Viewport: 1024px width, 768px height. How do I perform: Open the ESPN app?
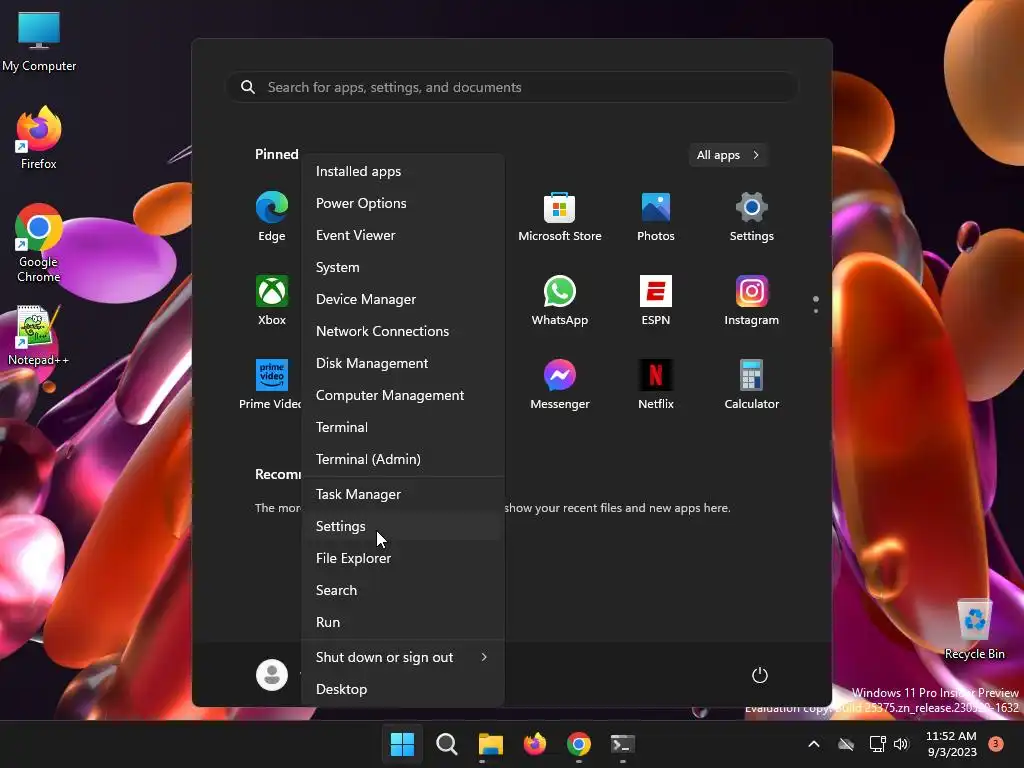point(656,300)
